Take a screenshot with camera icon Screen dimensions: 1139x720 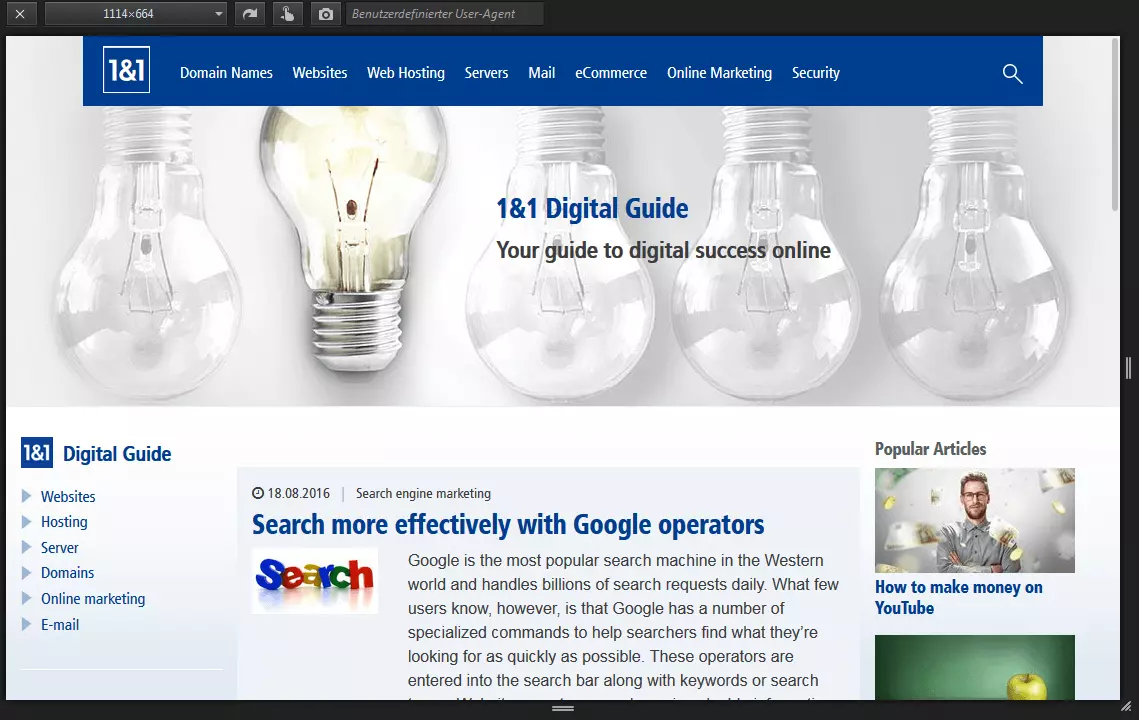326,14
